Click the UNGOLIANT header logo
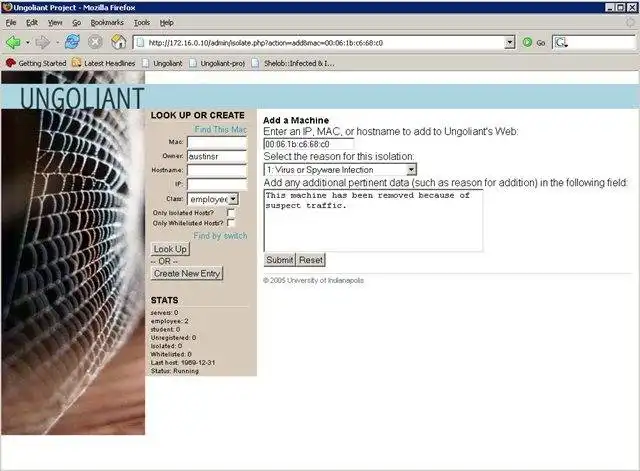Screen dimensions: 640x471 (82, 98)
